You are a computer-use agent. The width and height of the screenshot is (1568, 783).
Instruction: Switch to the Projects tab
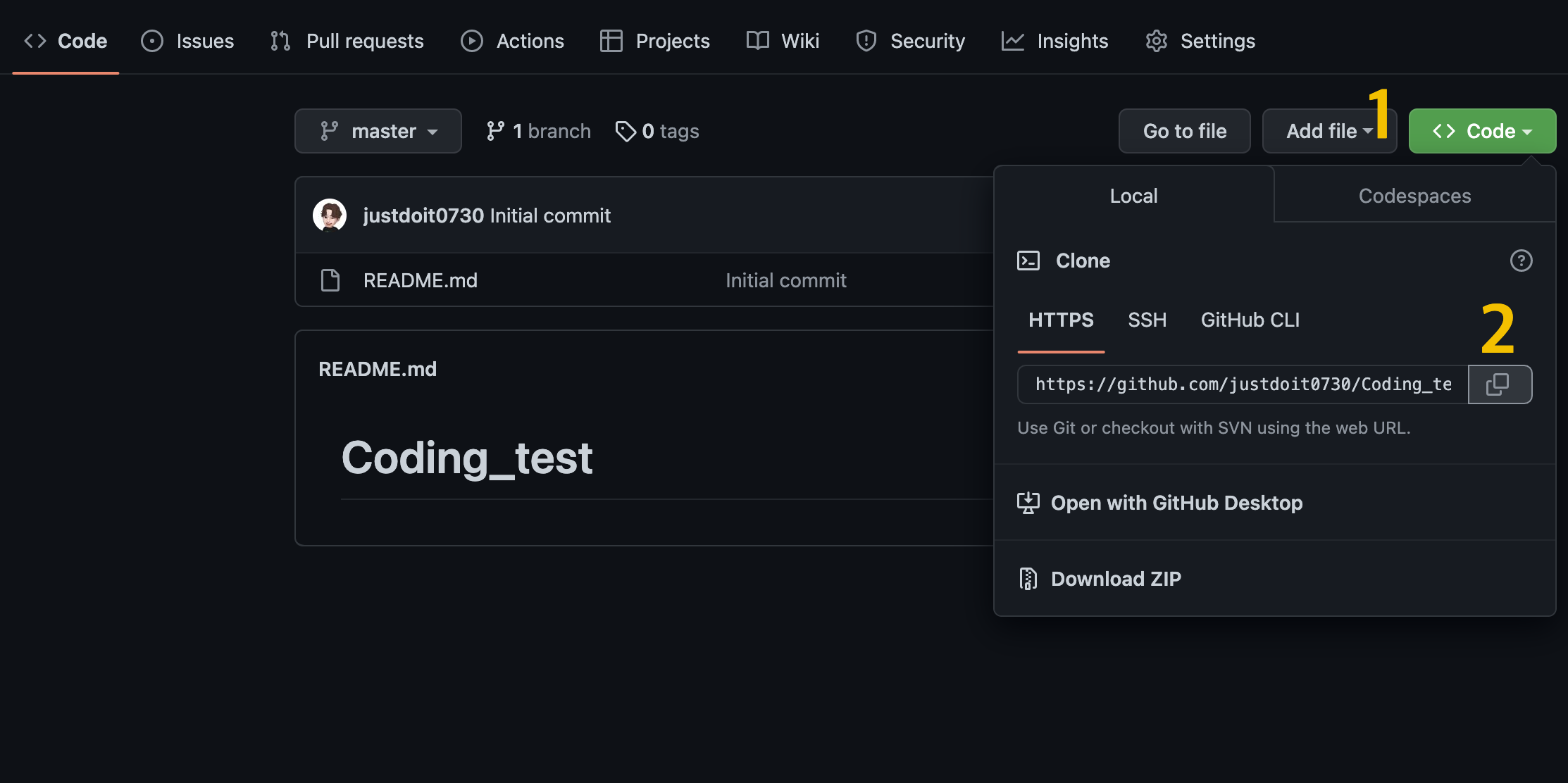655,41
